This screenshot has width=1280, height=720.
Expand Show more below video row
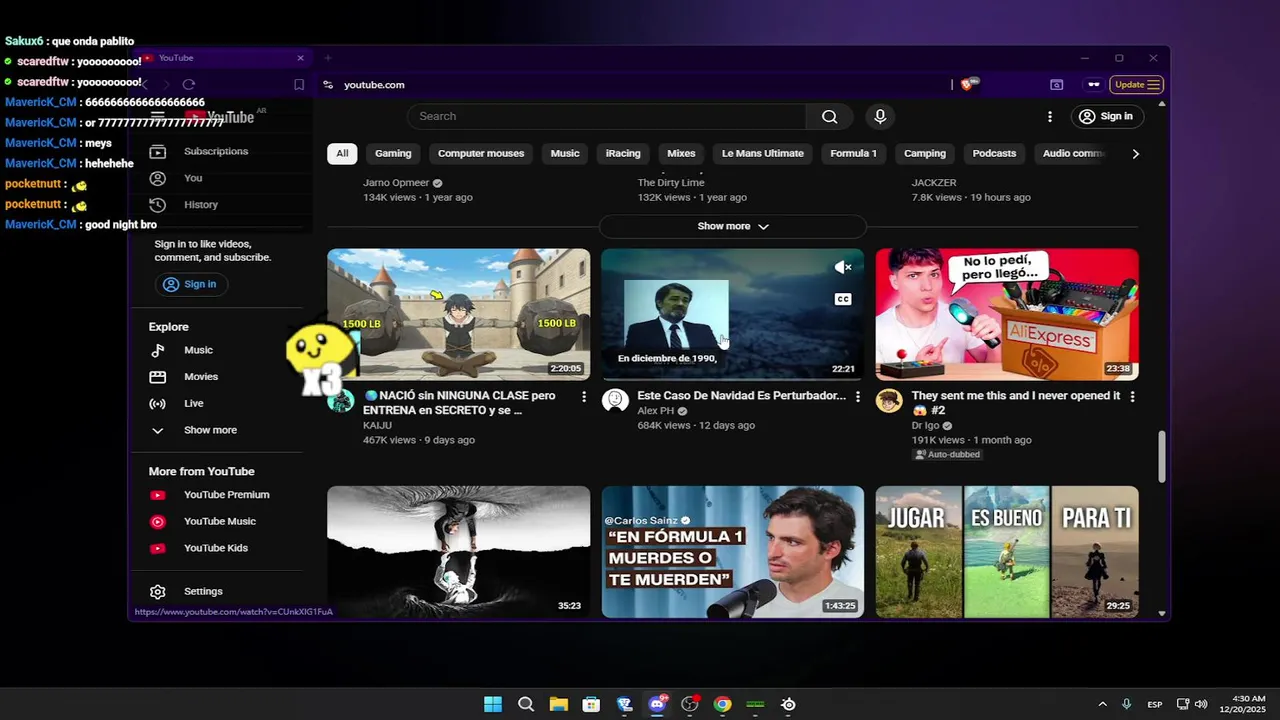733,226
